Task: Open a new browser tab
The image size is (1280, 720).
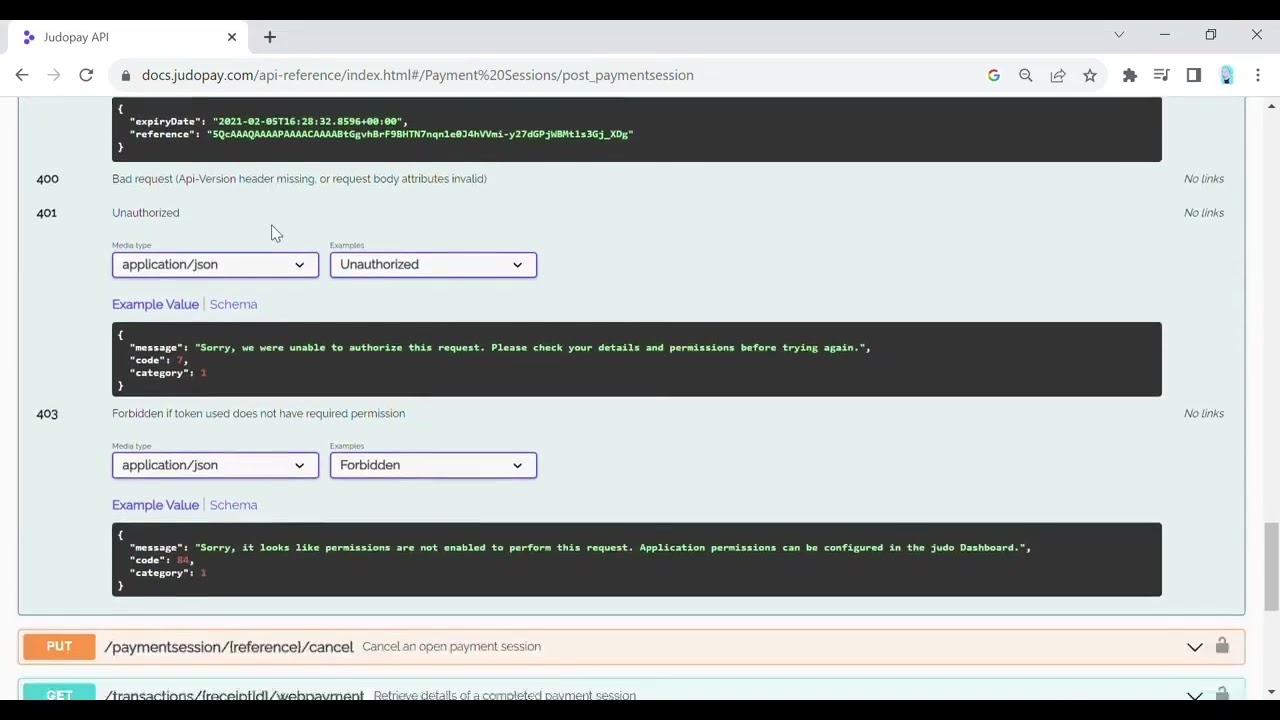Action: pyautogui.click(x=269, y=37)
